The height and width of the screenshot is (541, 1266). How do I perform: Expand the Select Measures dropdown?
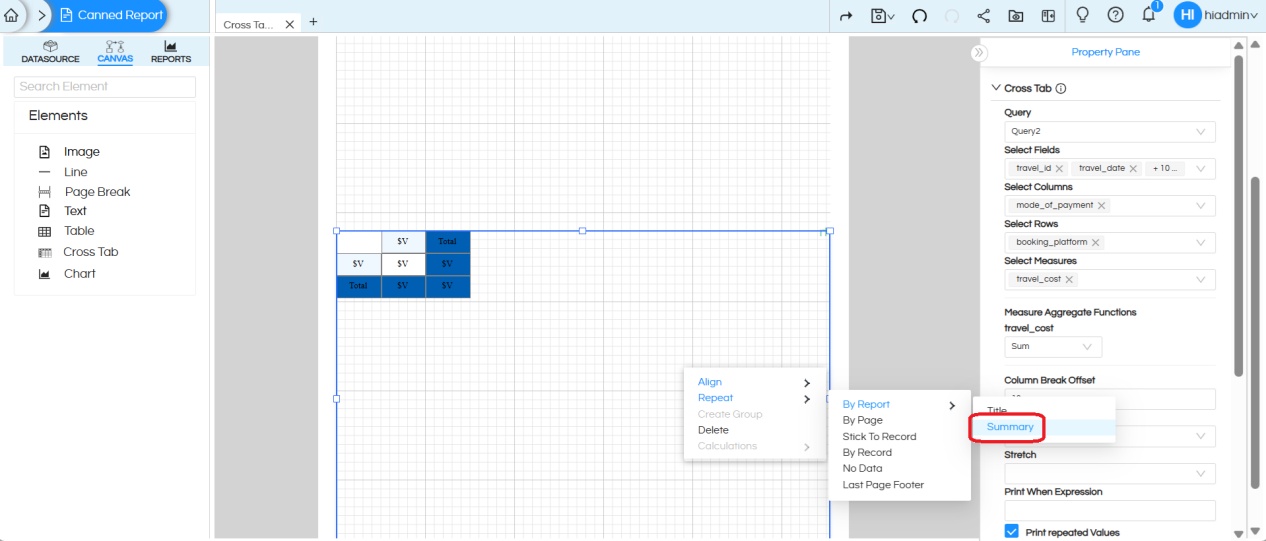[x=1201, y=280]
